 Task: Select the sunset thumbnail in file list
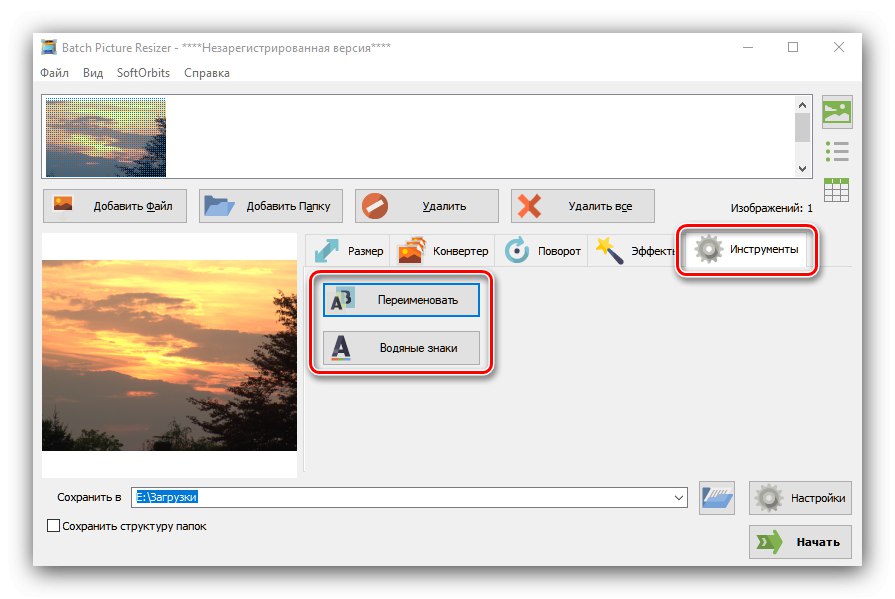tap(106, 137)
